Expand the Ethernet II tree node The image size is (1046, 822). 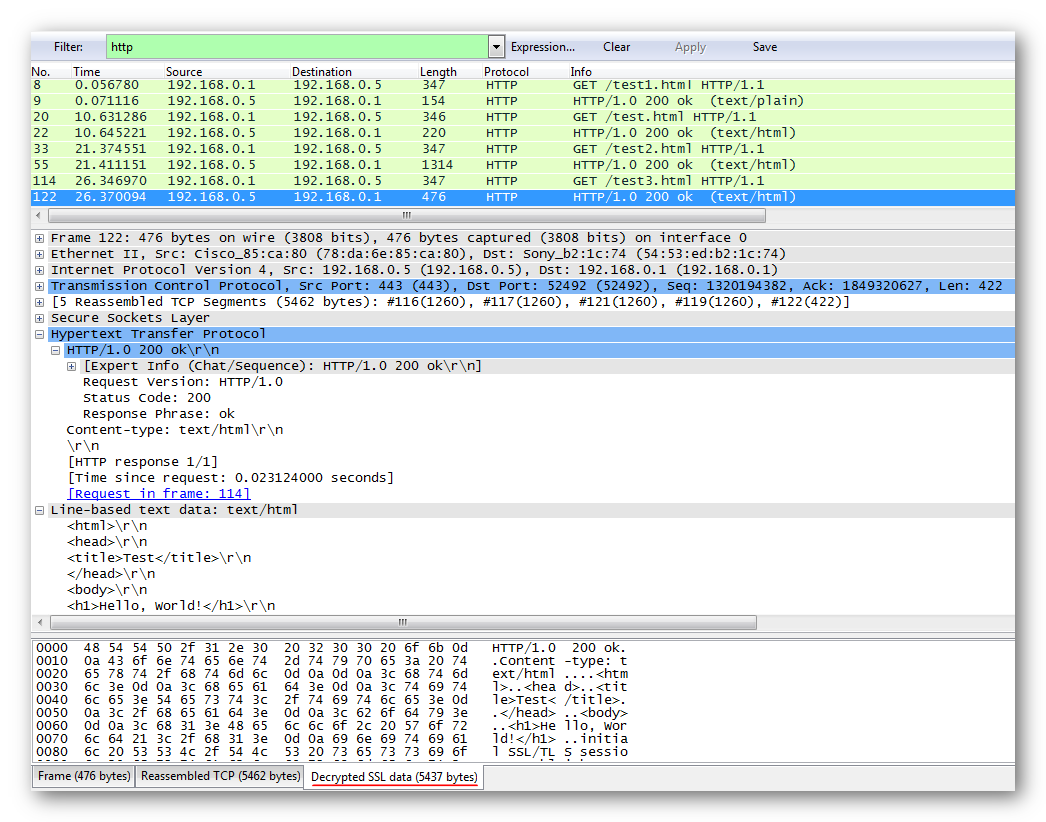click(40, 254)
